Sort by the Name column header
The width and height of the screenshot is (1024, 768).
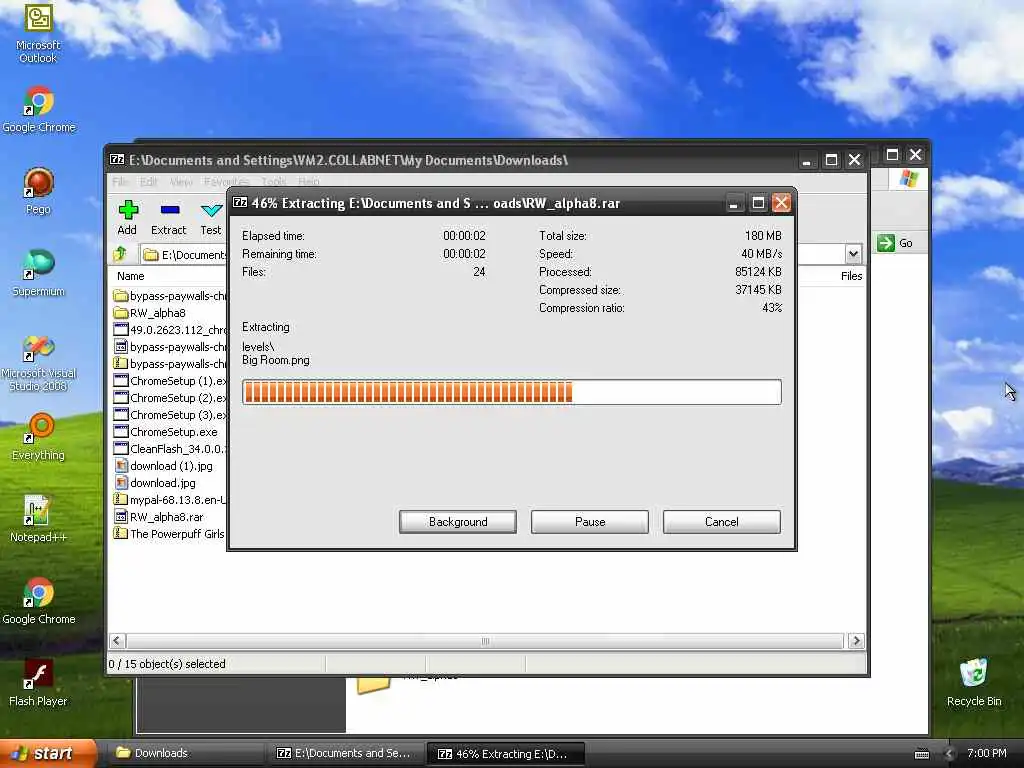point(131,276)
